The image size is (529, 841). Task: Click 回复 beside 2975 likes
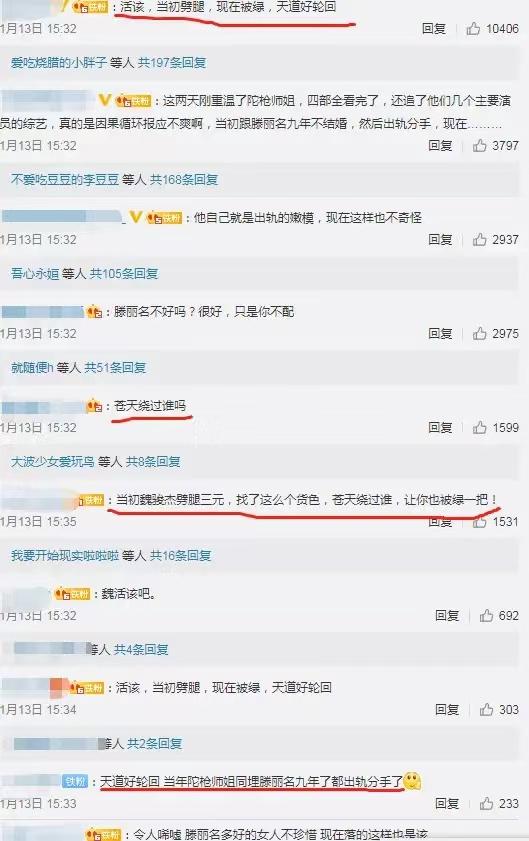[x=440, y=334]
